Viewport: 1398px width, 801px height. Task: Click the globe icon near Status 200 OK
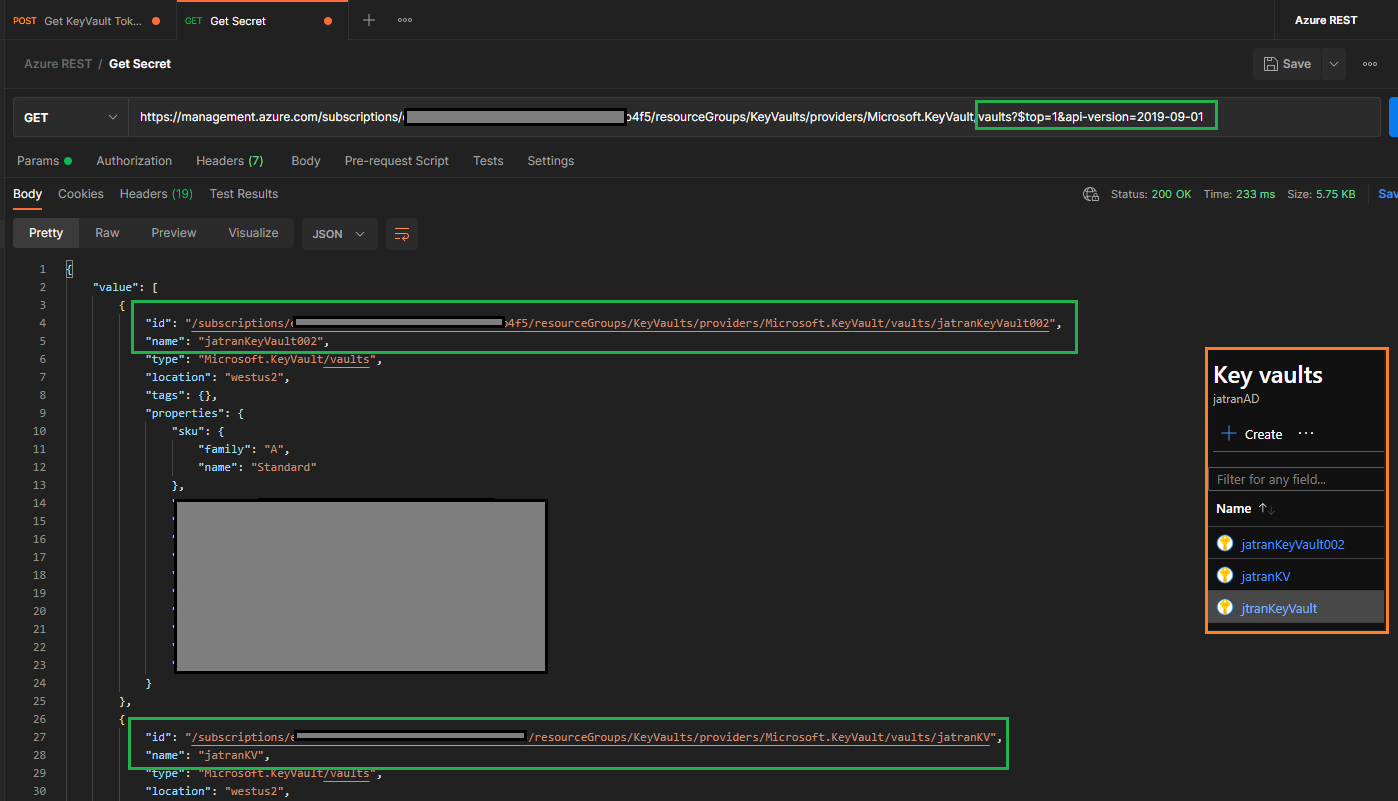1090,194
